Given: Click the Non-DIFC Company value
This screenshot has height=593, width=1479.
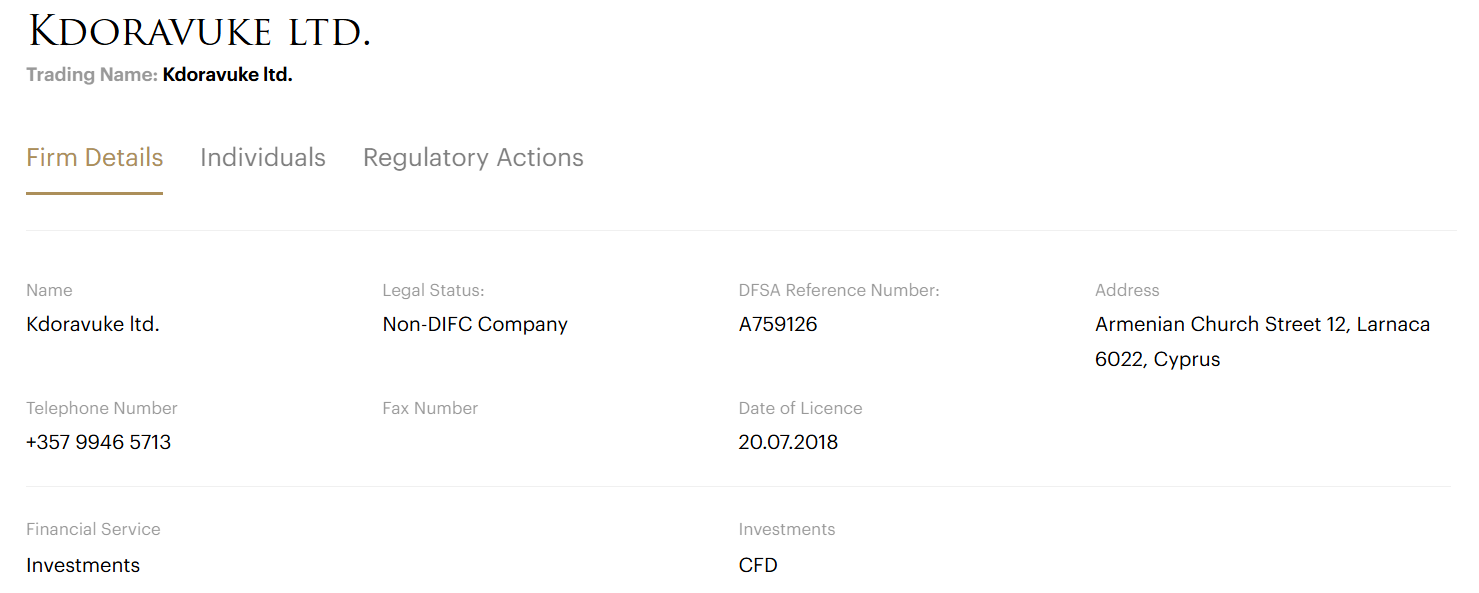Looking at the screenshot, I should point(475,325).
